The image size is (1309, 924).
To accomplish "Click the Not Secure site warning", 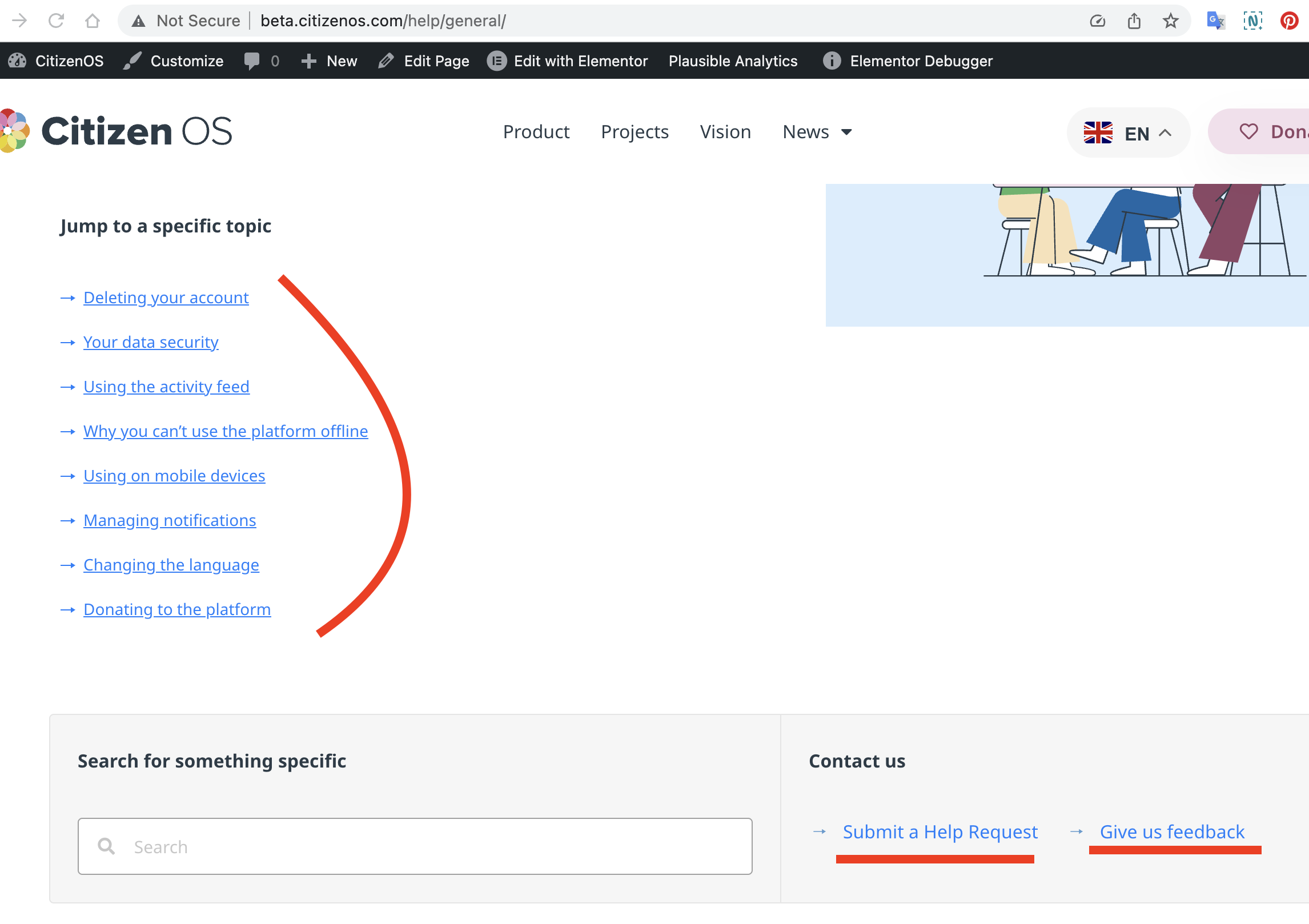I will [x=187, y=21].
